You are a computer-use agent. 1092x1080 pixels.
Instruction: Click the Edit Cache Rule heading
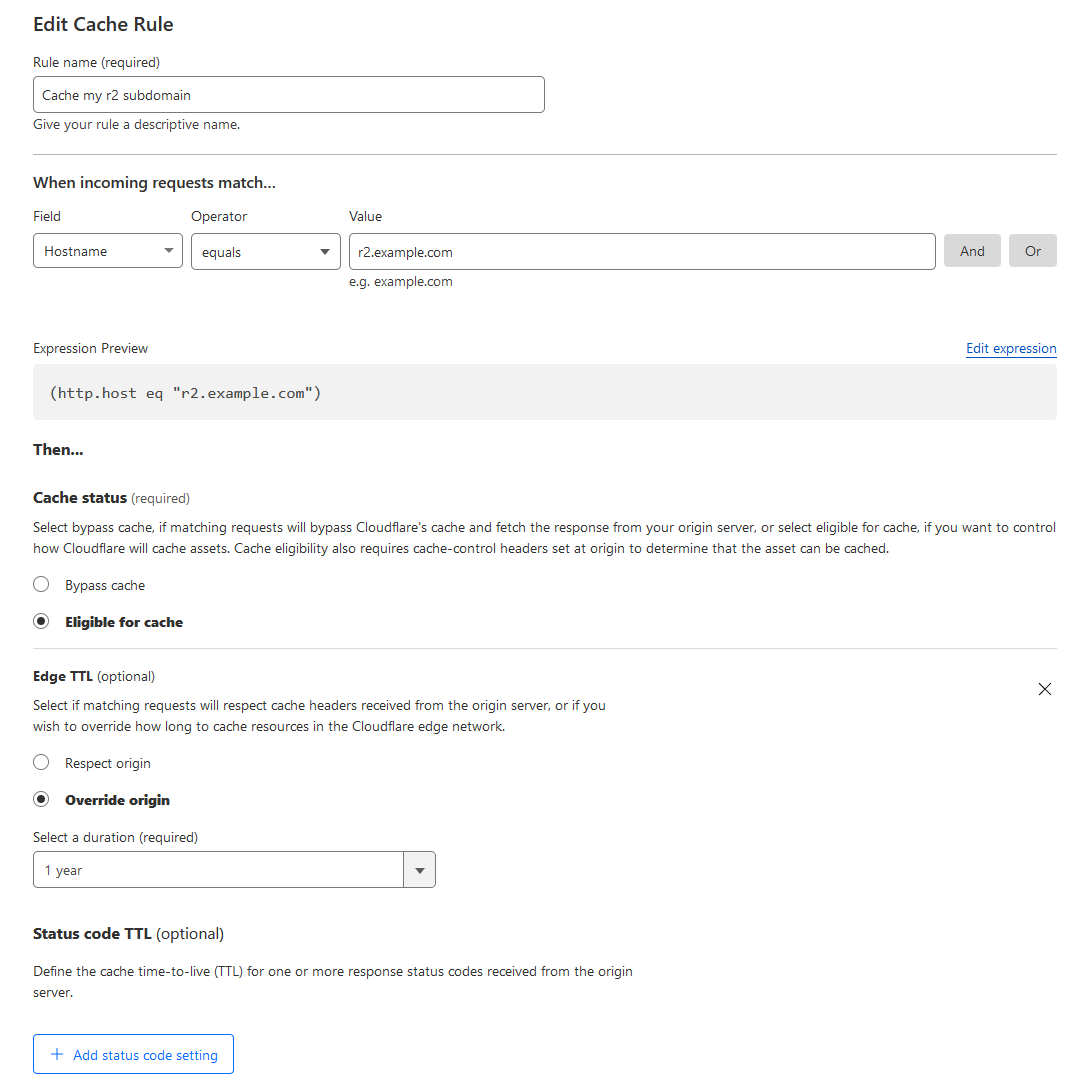103,24
